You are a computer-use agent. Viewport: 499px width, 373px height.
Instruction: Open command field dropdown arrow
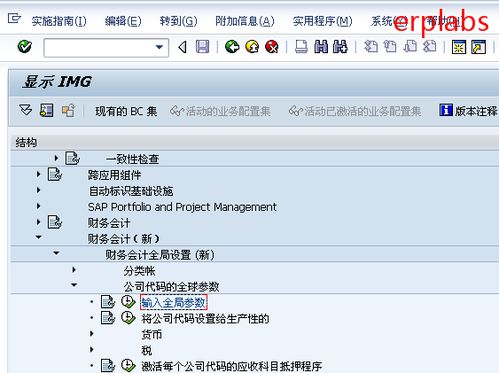click(x=159, y=47)
